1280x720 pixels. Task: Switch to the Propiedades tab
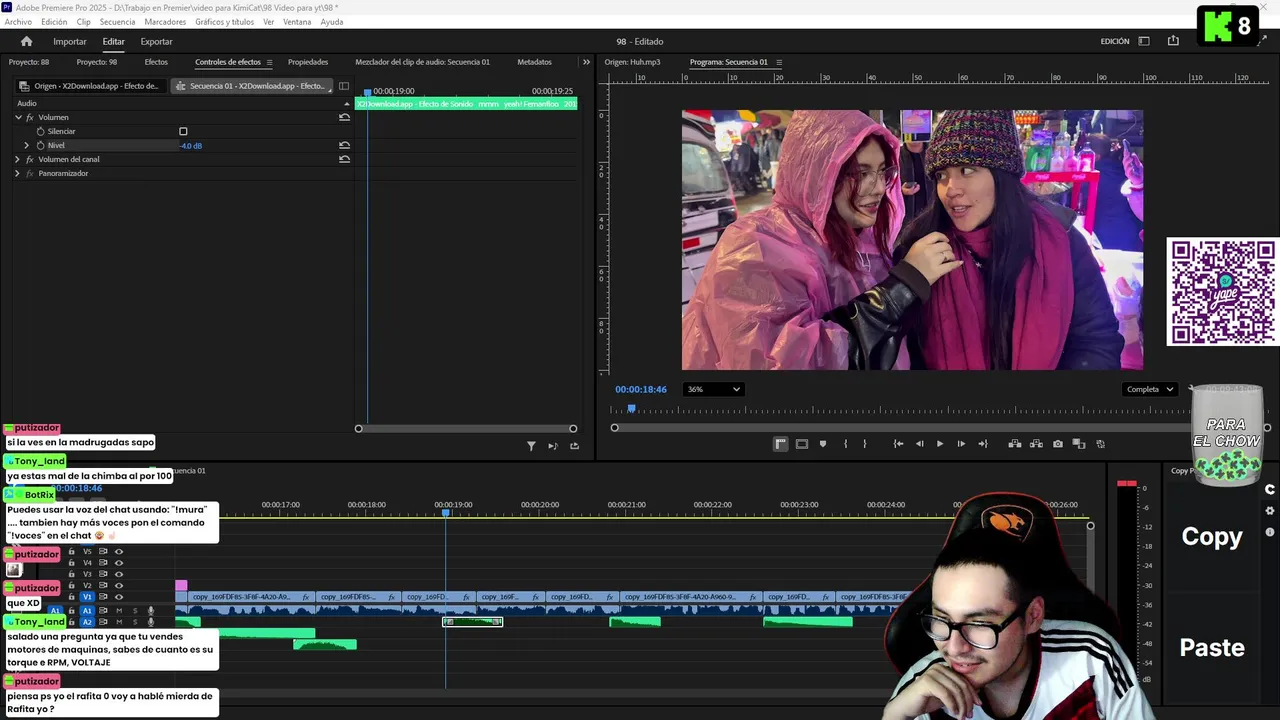click(308, 62)
